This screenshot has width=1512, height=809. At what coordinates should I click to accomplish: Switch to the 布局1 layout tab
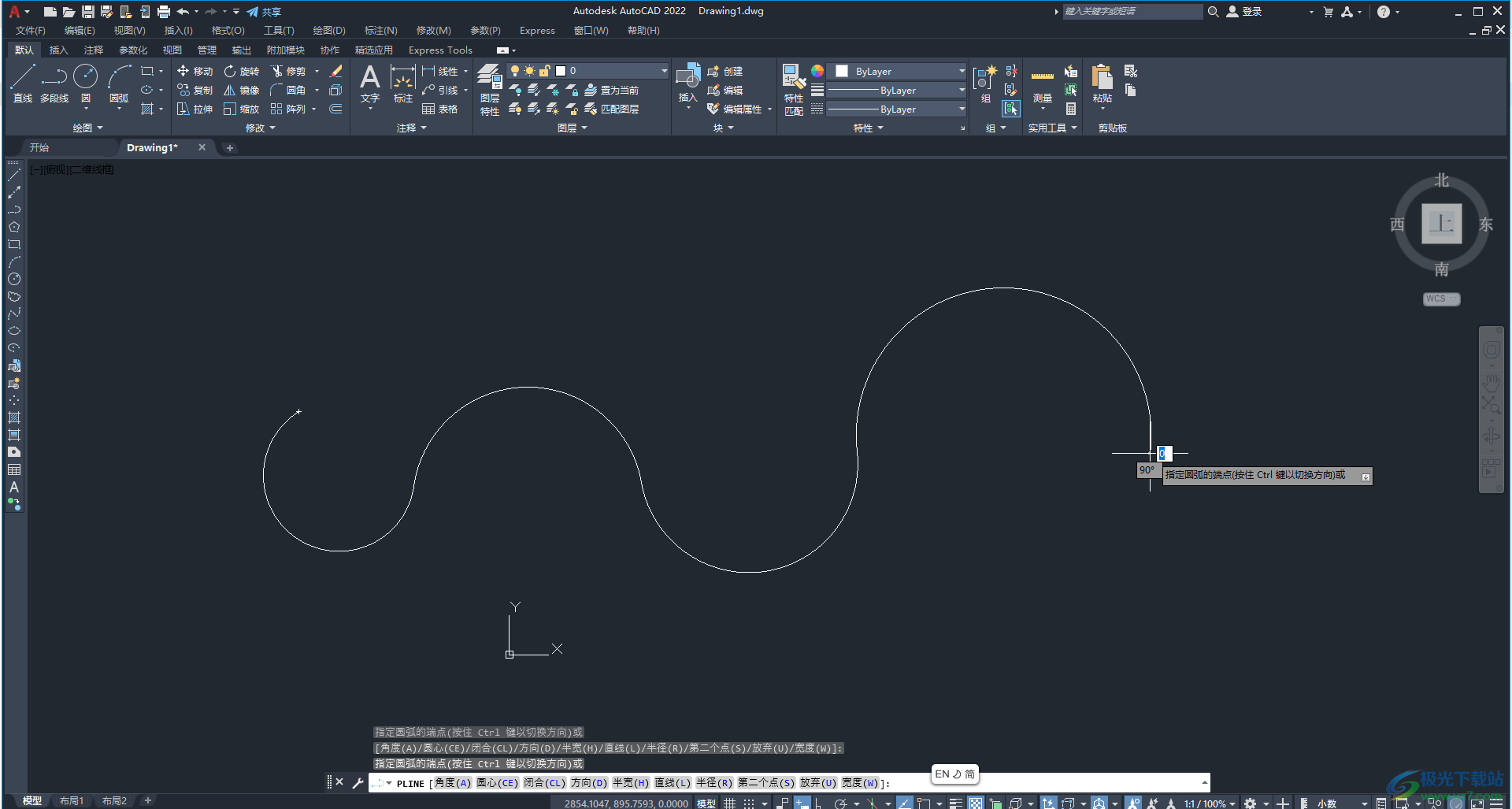[71, 801]
